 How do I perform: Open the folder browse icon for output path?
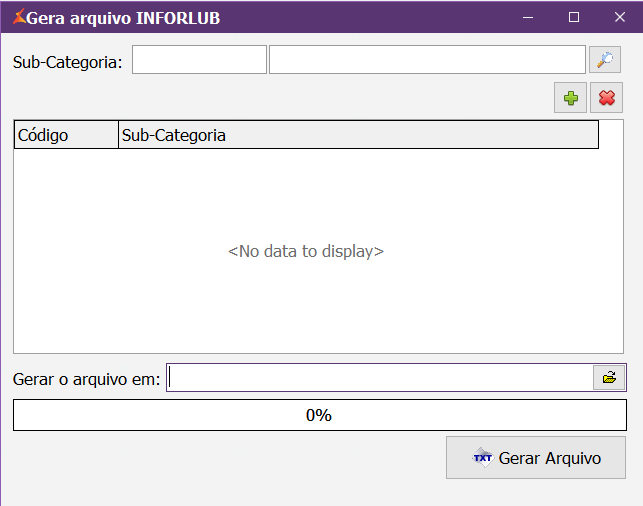pyautogui.click(x=608, y=378)
